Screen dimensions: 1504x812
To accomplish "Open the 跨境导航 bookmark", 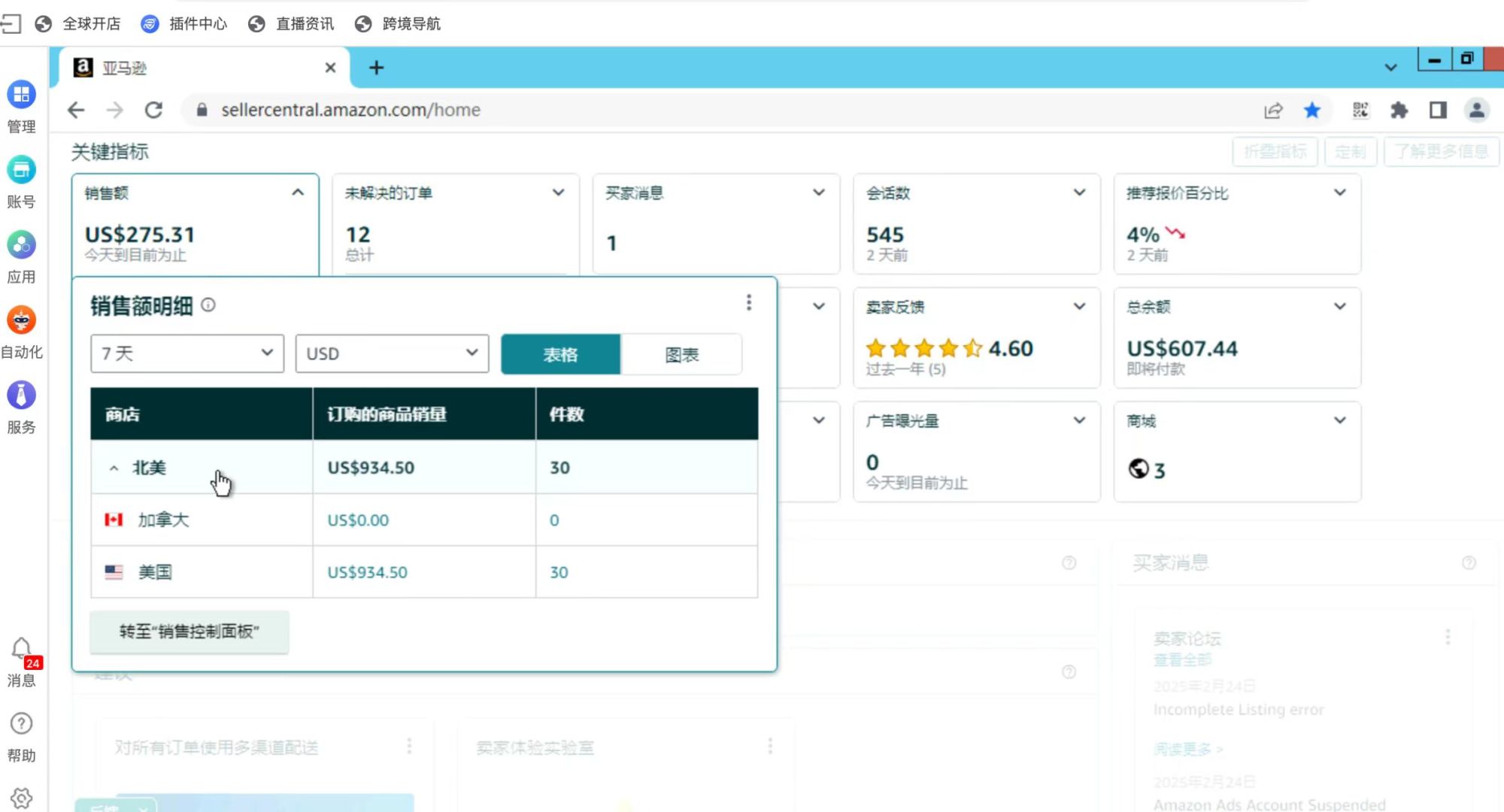I will [398, 24].
